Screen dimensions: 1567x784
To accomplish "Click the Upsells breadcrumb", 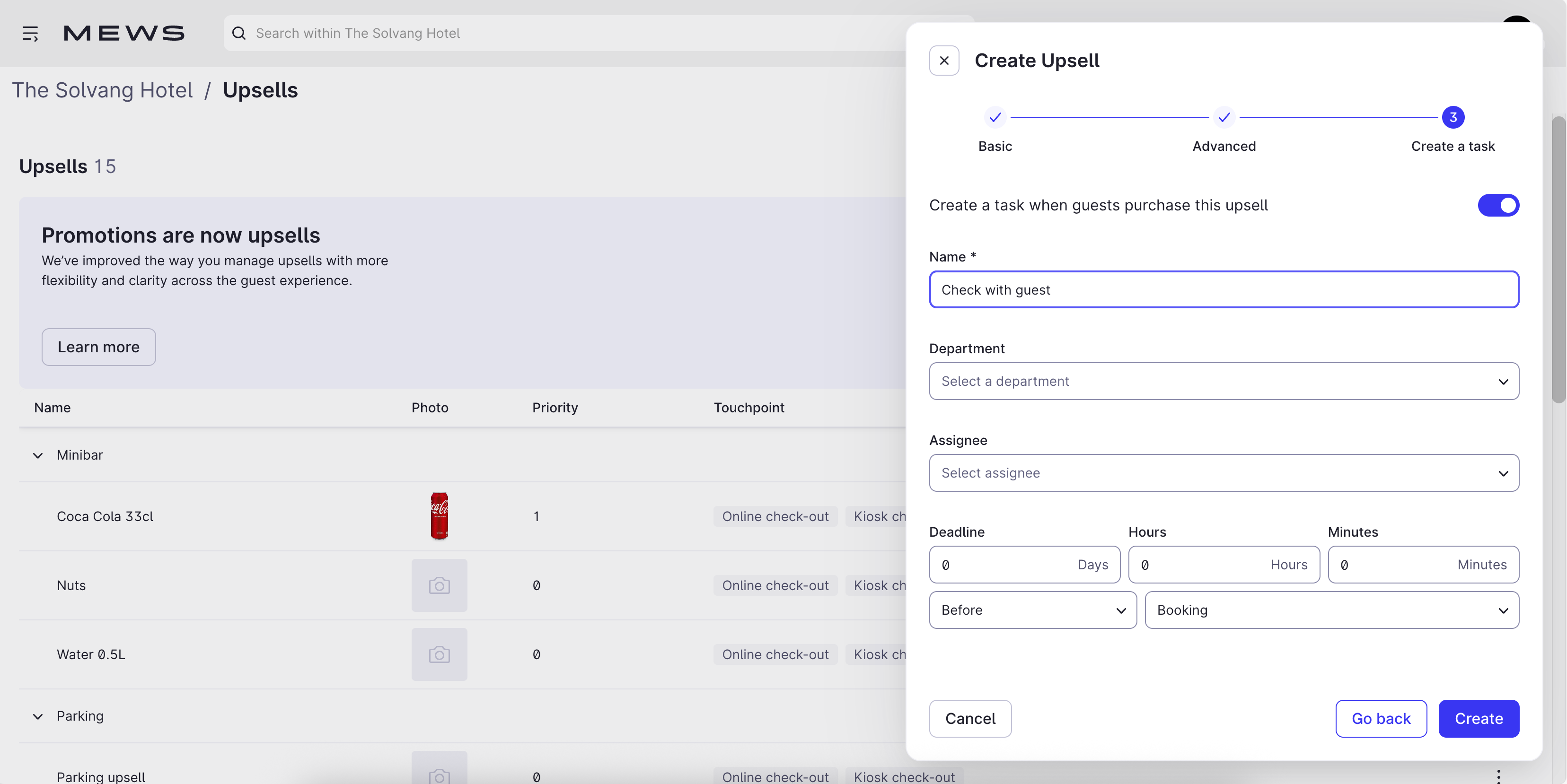I will coord(260,91).
